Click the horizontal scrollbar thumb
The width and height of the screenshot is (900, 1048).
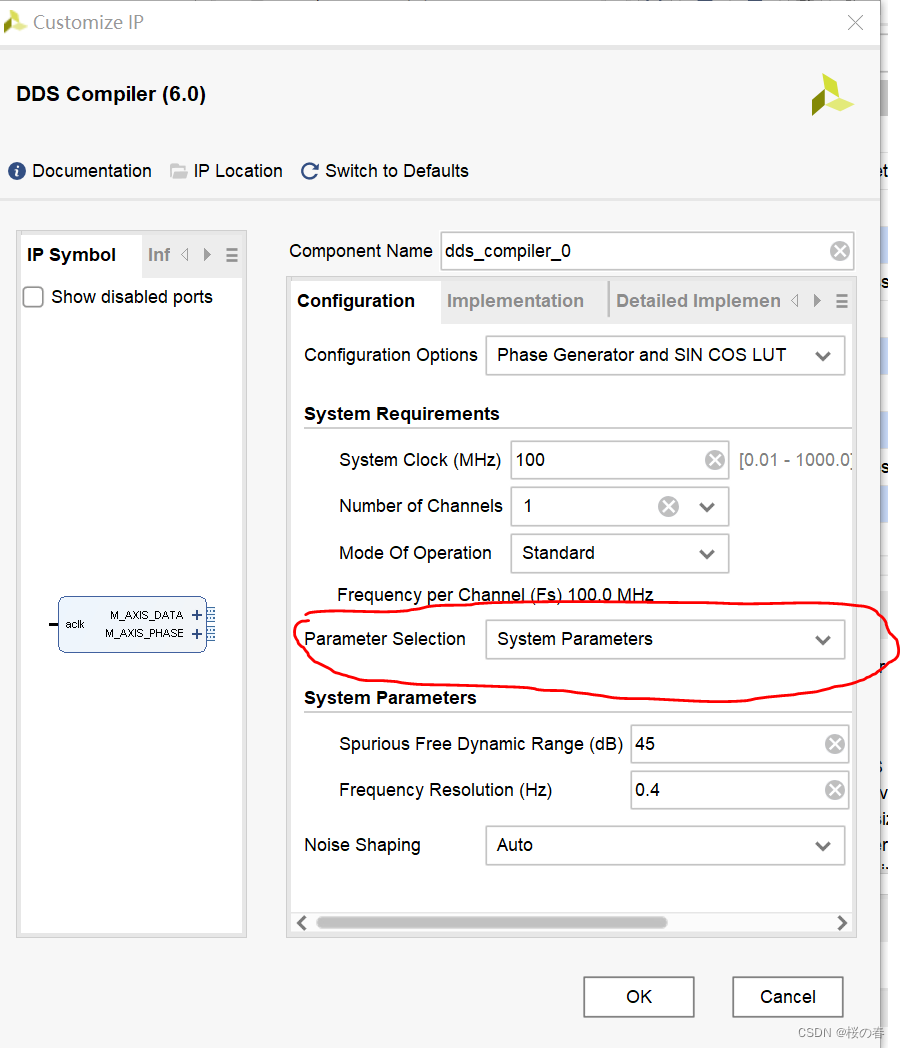coord(492,923)
